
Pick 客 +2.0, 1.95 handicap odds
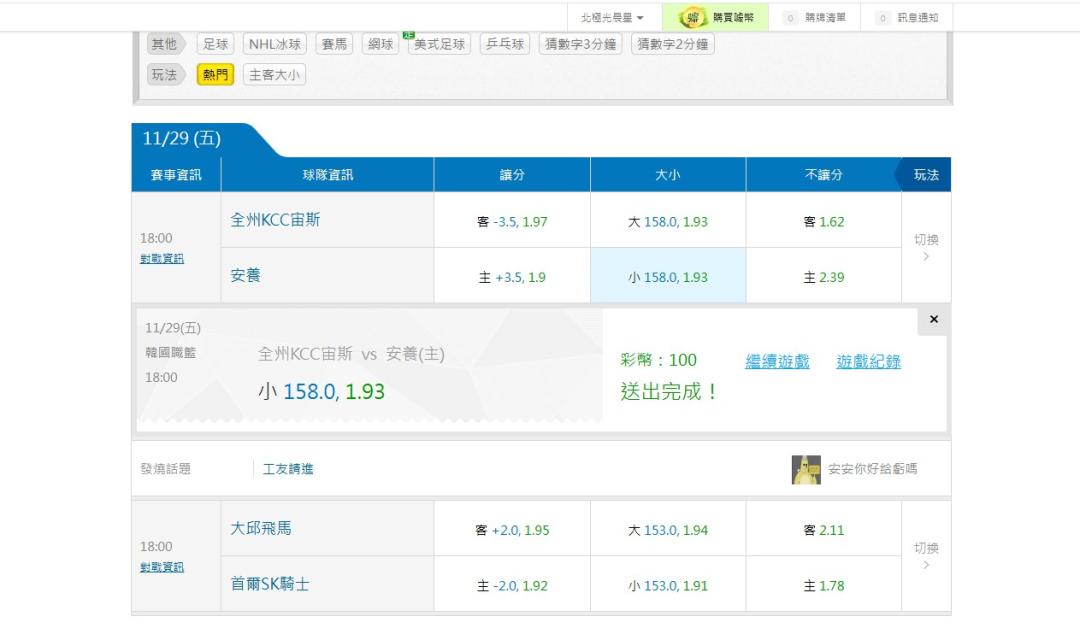click(512, 530)
